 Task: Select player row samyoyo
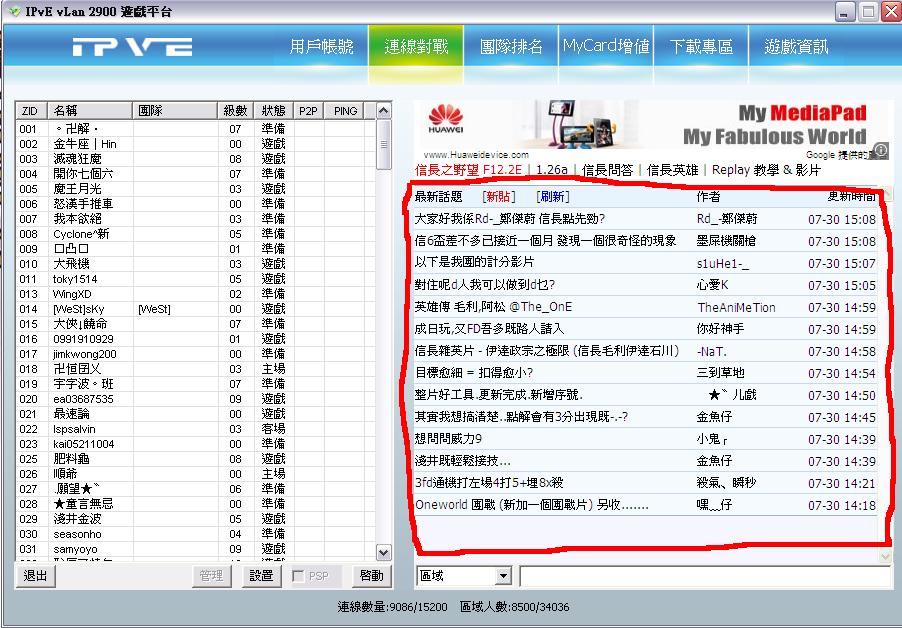pos(196,549)
